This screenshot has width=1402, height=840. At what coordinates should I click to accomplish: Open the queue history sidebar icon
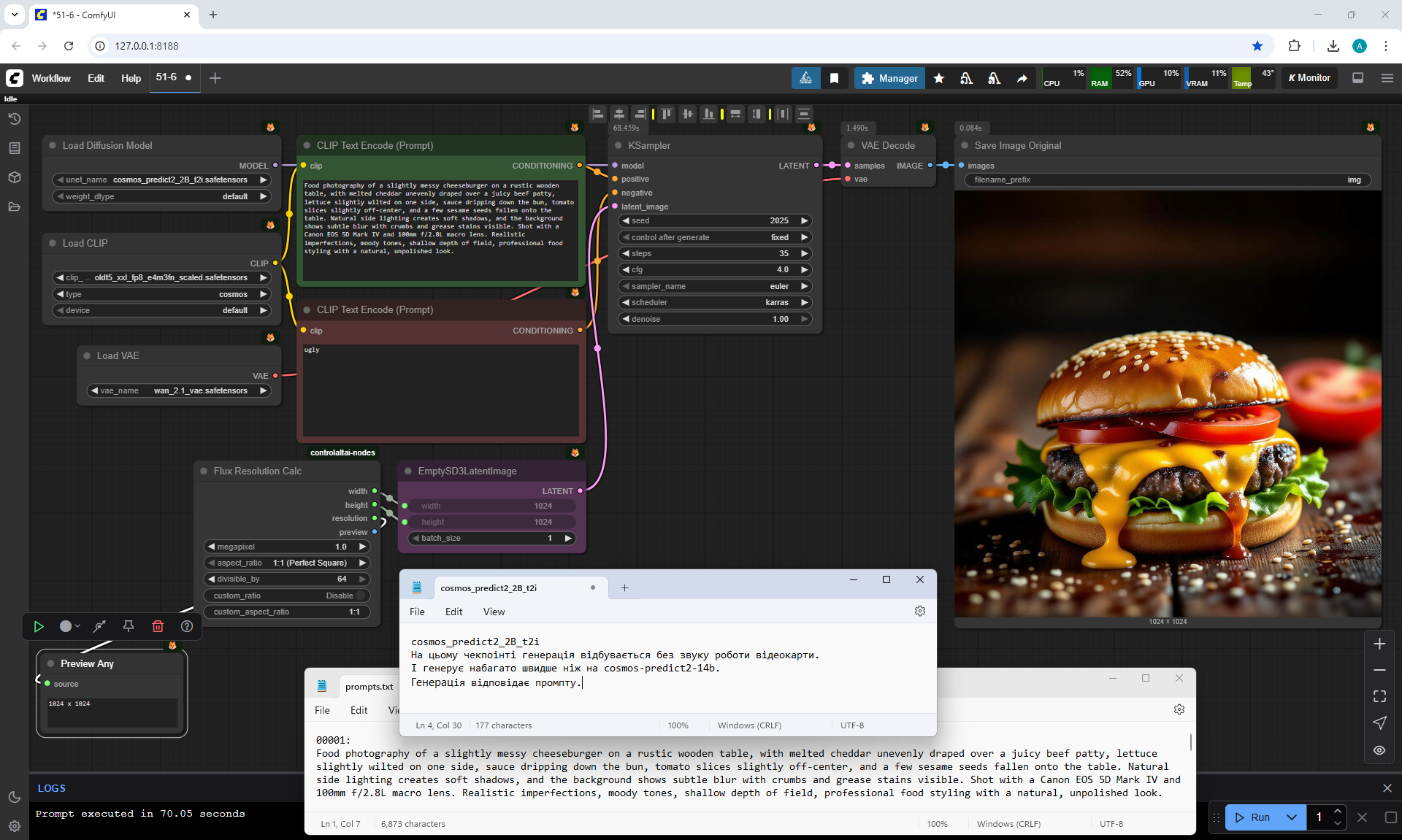[x=14, y=119]
